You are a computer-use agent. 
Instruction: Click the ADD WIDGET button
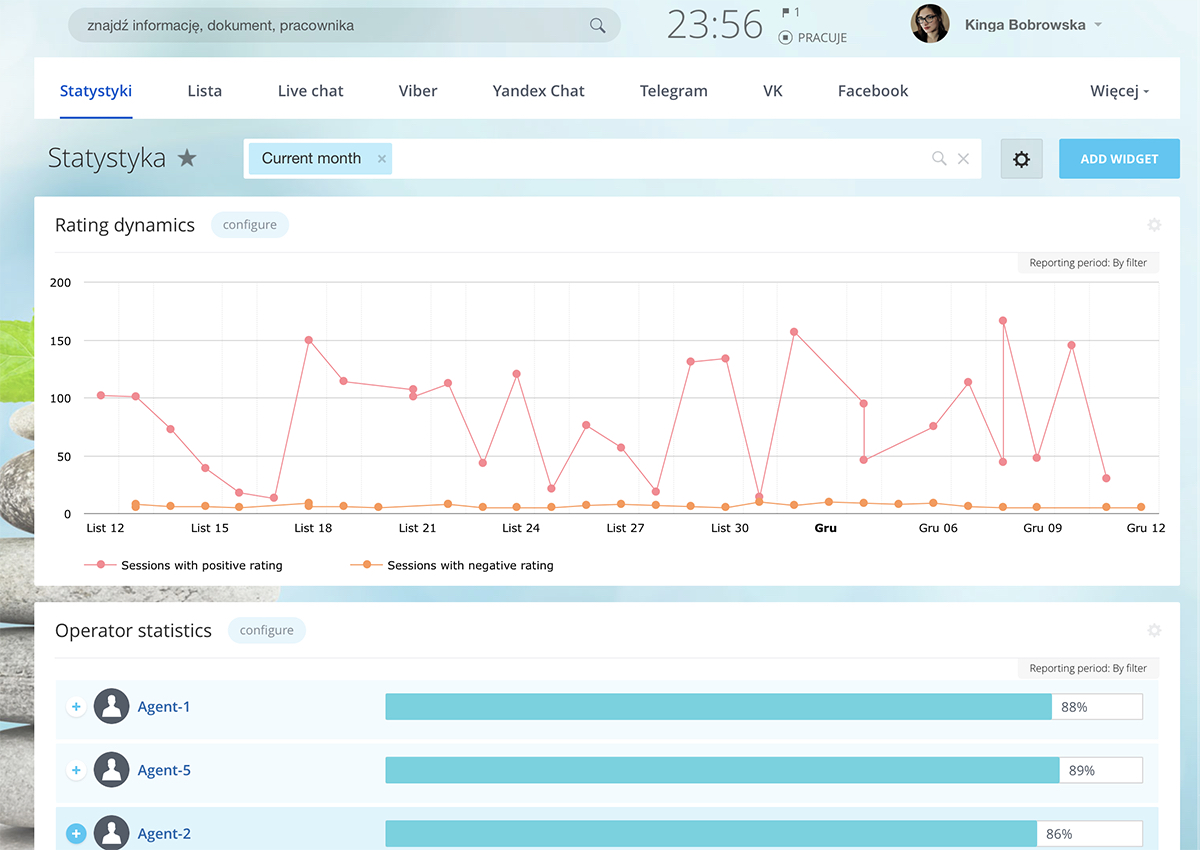[1119, 159]
